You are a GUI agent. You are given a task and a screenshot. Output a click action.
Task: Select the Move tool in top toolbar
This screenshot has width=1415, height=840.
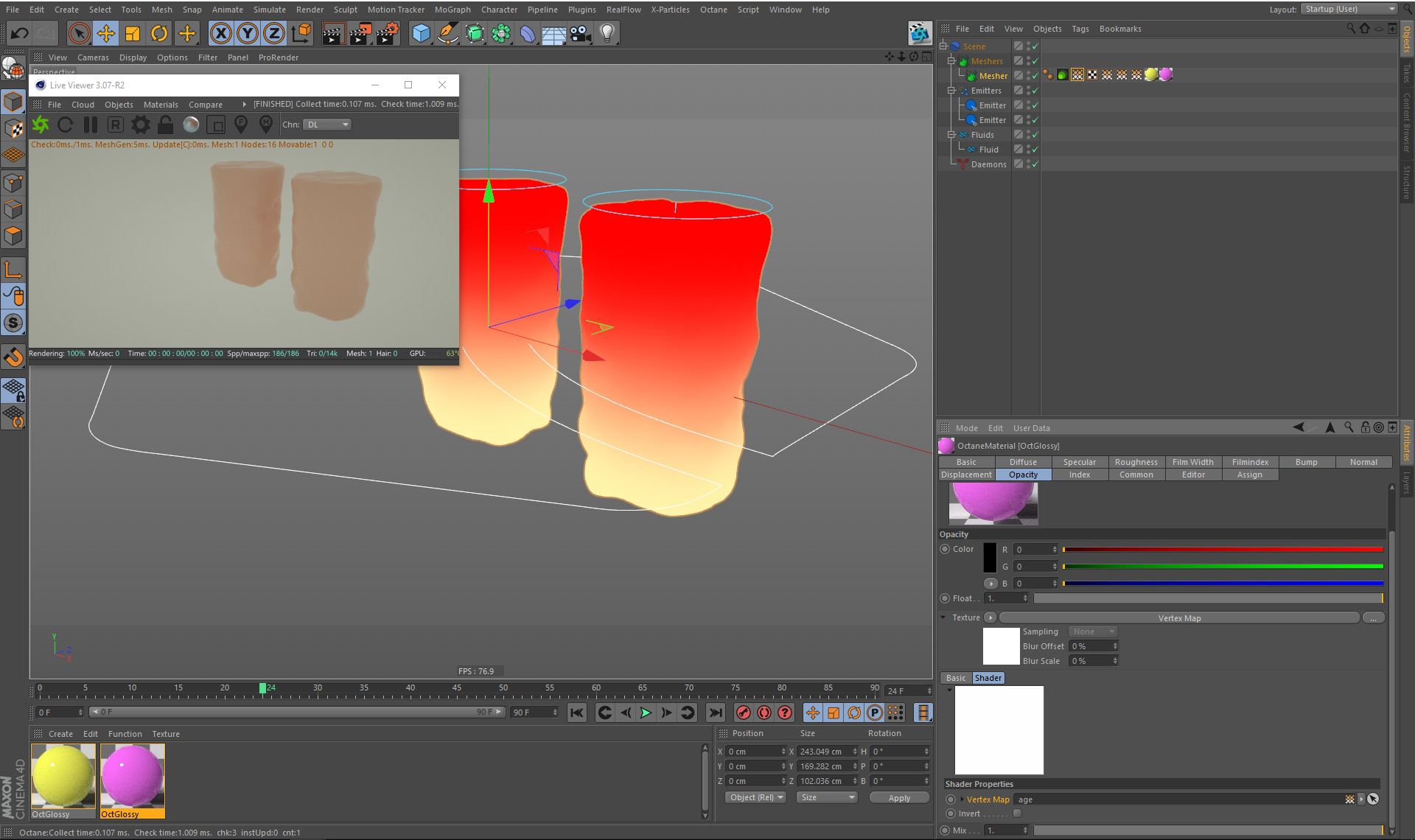click(106, 33)
